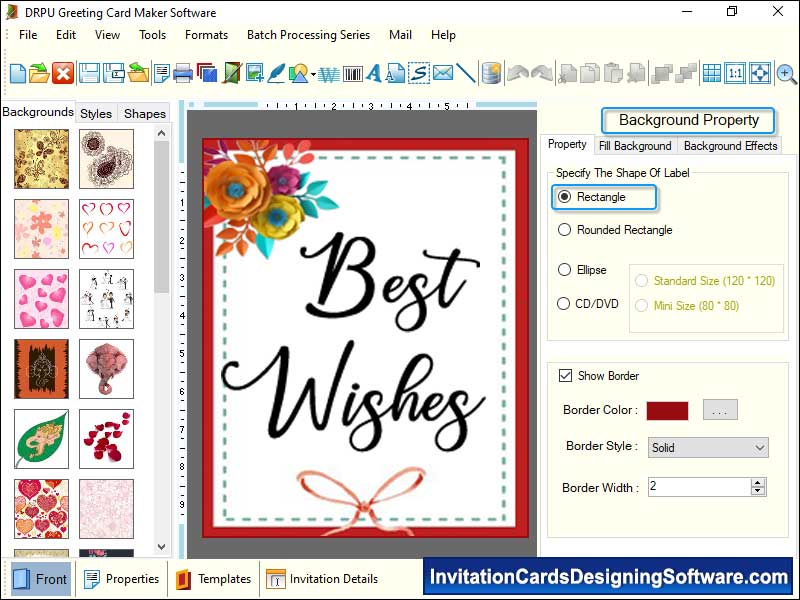Open the Border Style dropdown
This screenshot has height=600, width=800.
pyautogui.click(x=708, y=448)
